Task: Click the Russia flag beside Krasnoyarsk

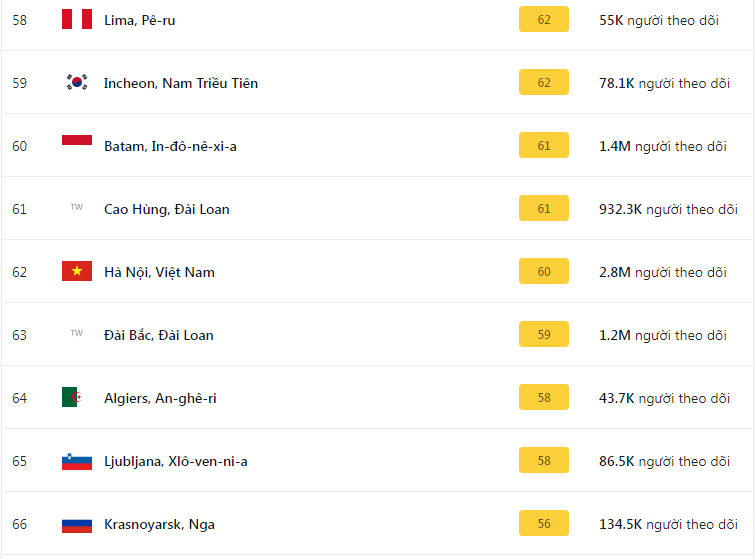Action: point(77,524)
